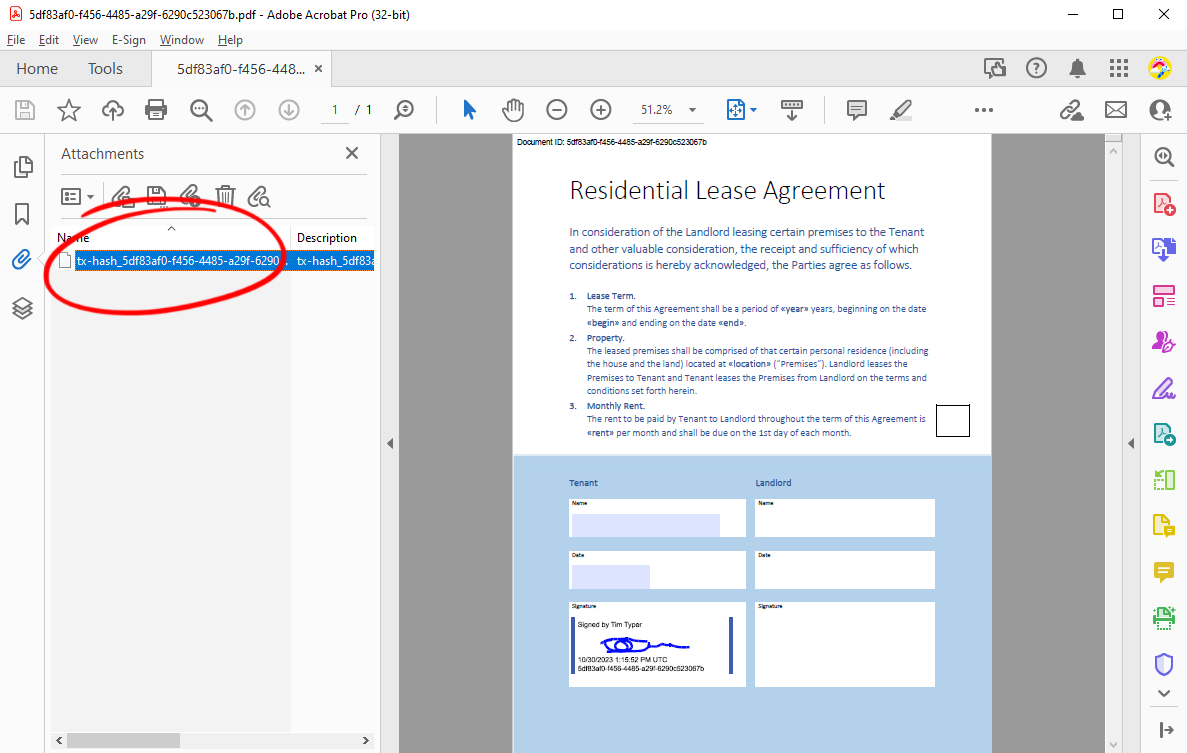Expand the 51.2% zoom level dropdown
This screenshot has height=753, width=1187.
692,110
